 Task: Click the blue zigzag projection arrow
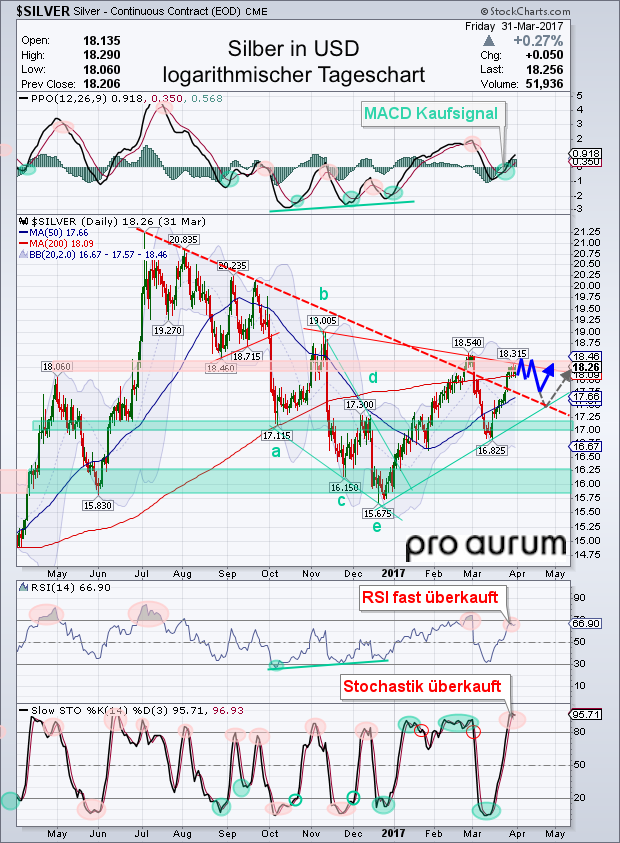point(536,375)
